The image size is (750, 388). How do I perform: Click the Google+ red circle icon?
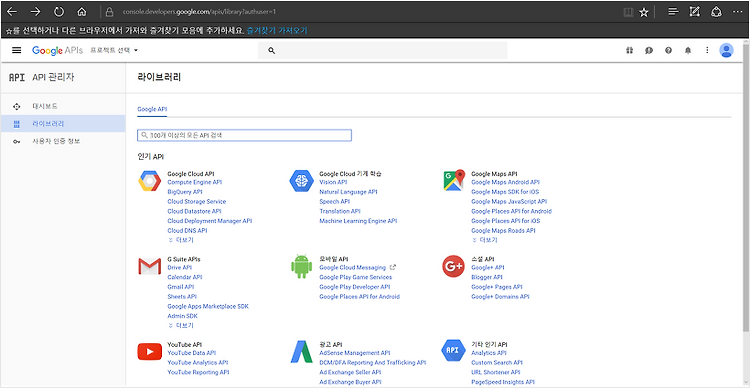click(453, 266)
